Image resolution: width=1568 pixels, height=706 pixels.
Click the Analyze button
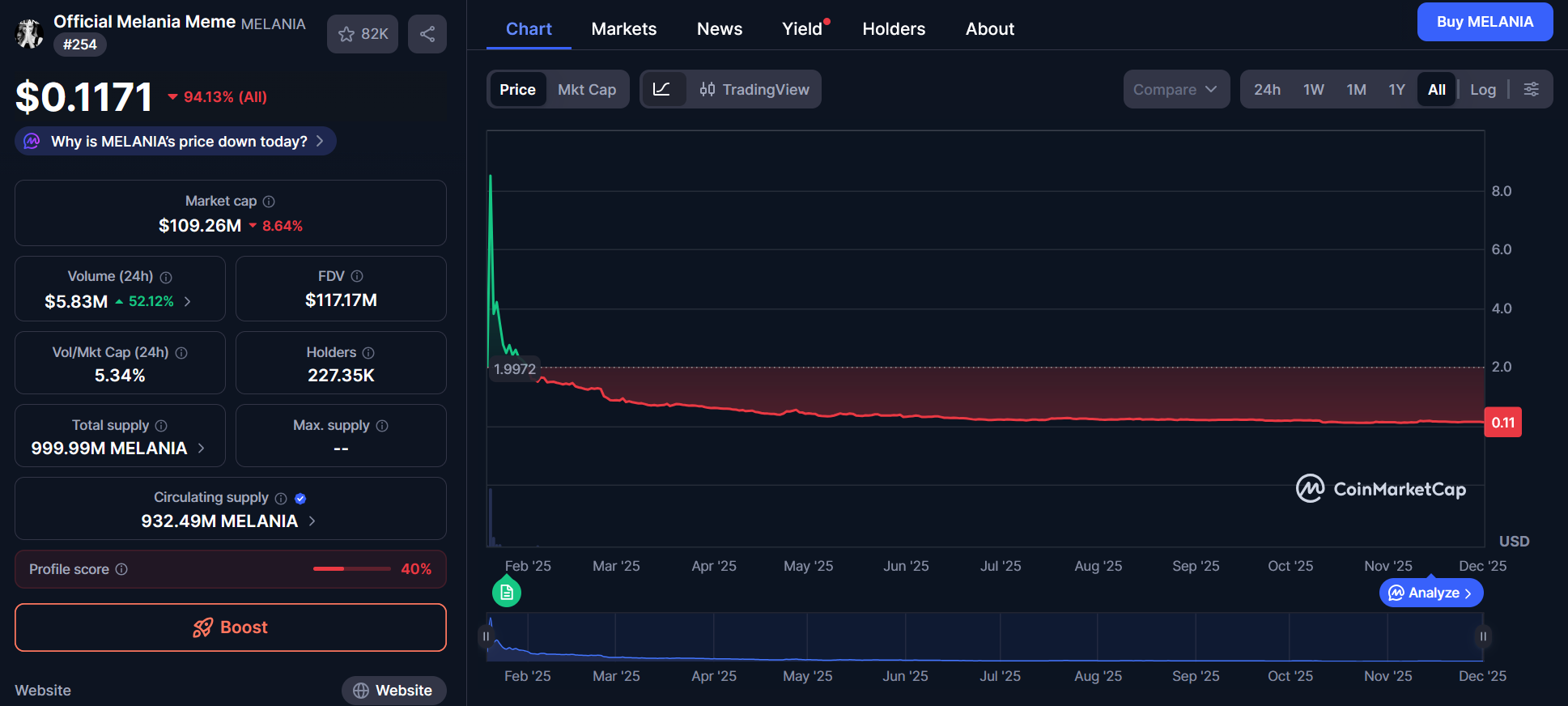click(x=1431, y=593)
